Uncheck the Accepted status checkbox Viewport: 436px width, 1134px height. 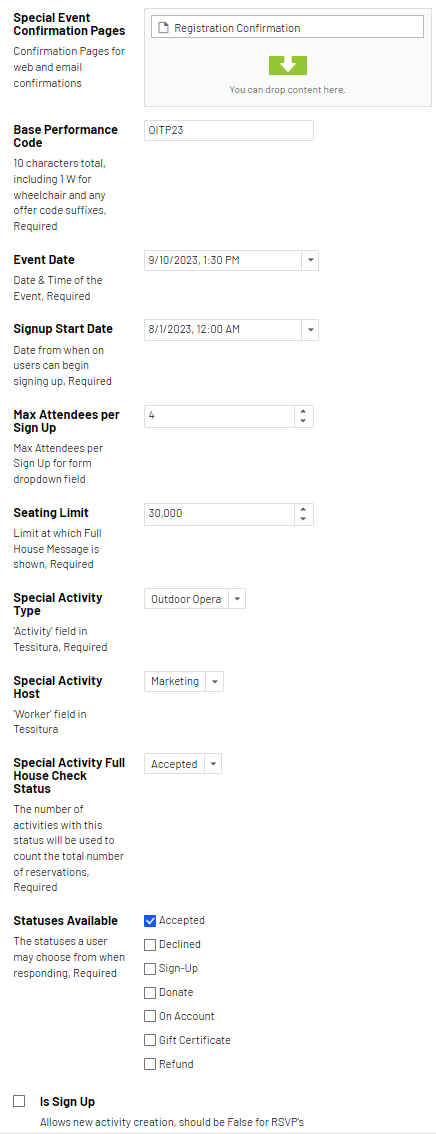pos(150,921)
